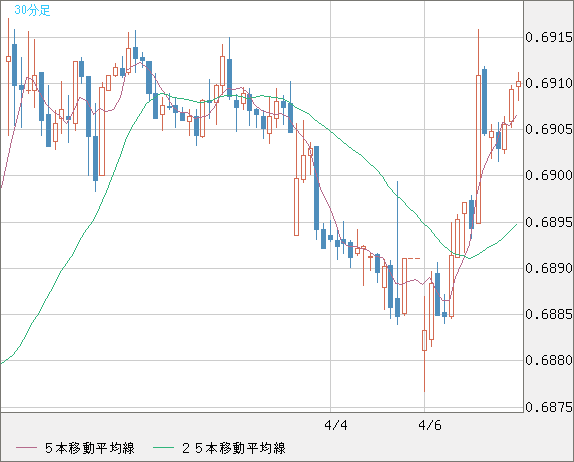Viewport: 574px width, 462px height.
Task: Click the 30分足 timeframe label
Action: 32,10
